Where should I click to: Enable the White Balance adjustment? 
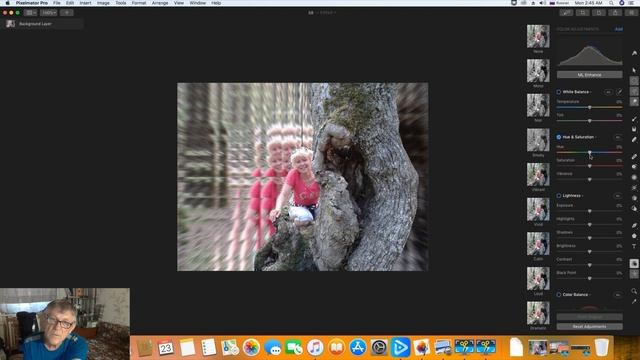click(559, 92)
